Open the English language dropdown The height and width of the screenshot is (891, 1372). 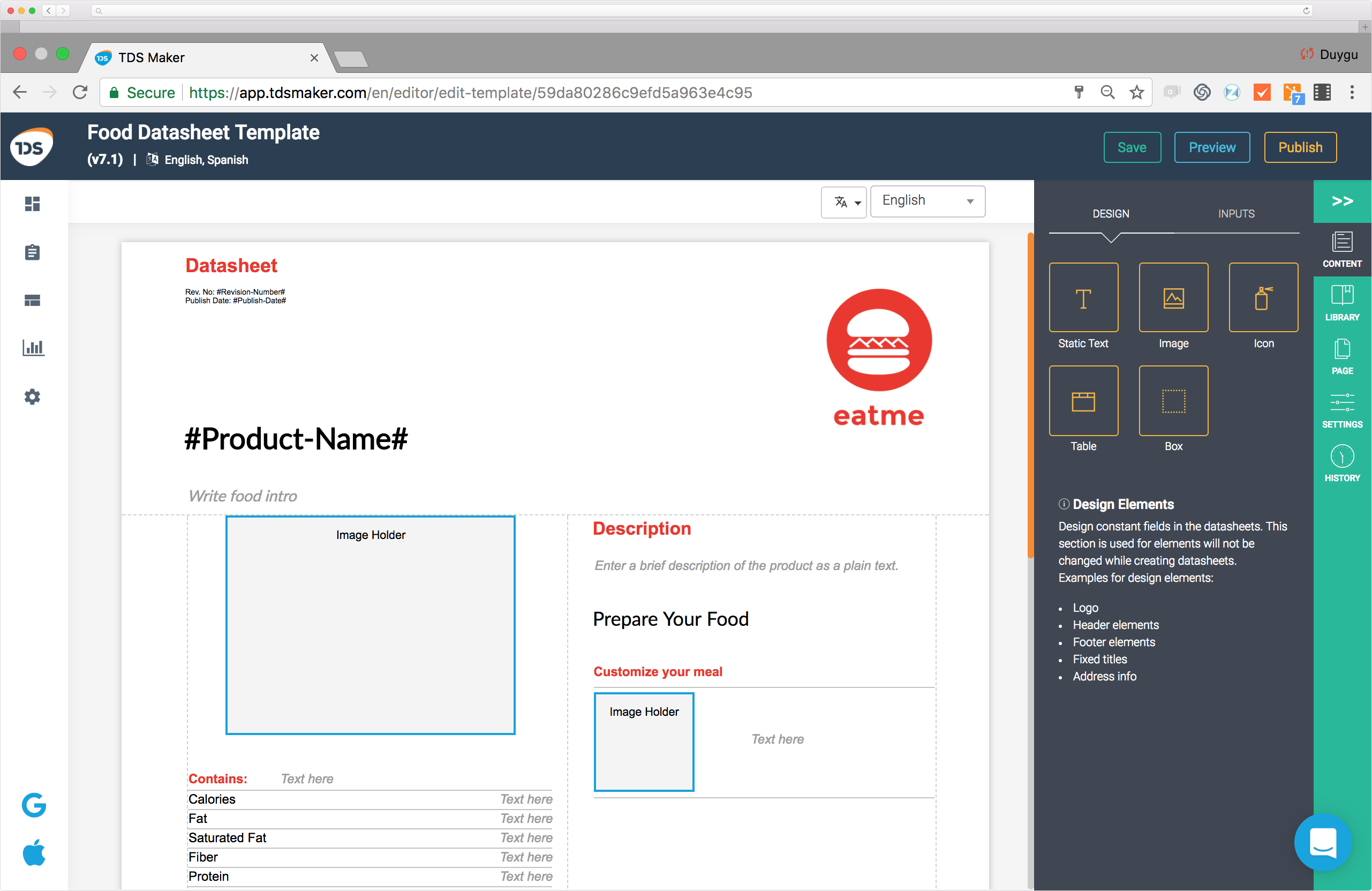[927, 201]
